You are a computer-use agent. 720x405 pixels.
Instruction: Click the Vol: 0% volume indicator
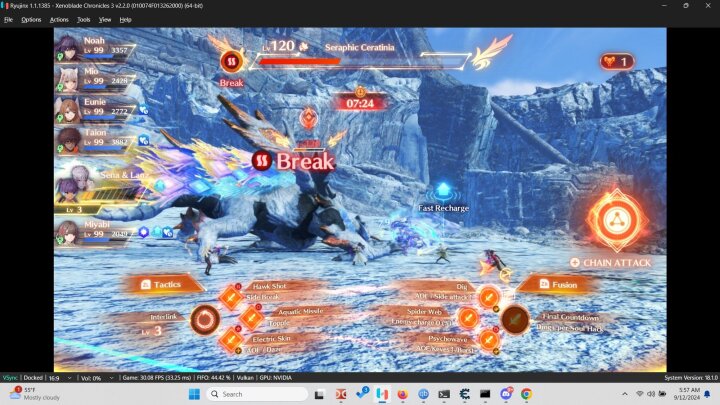92,377
